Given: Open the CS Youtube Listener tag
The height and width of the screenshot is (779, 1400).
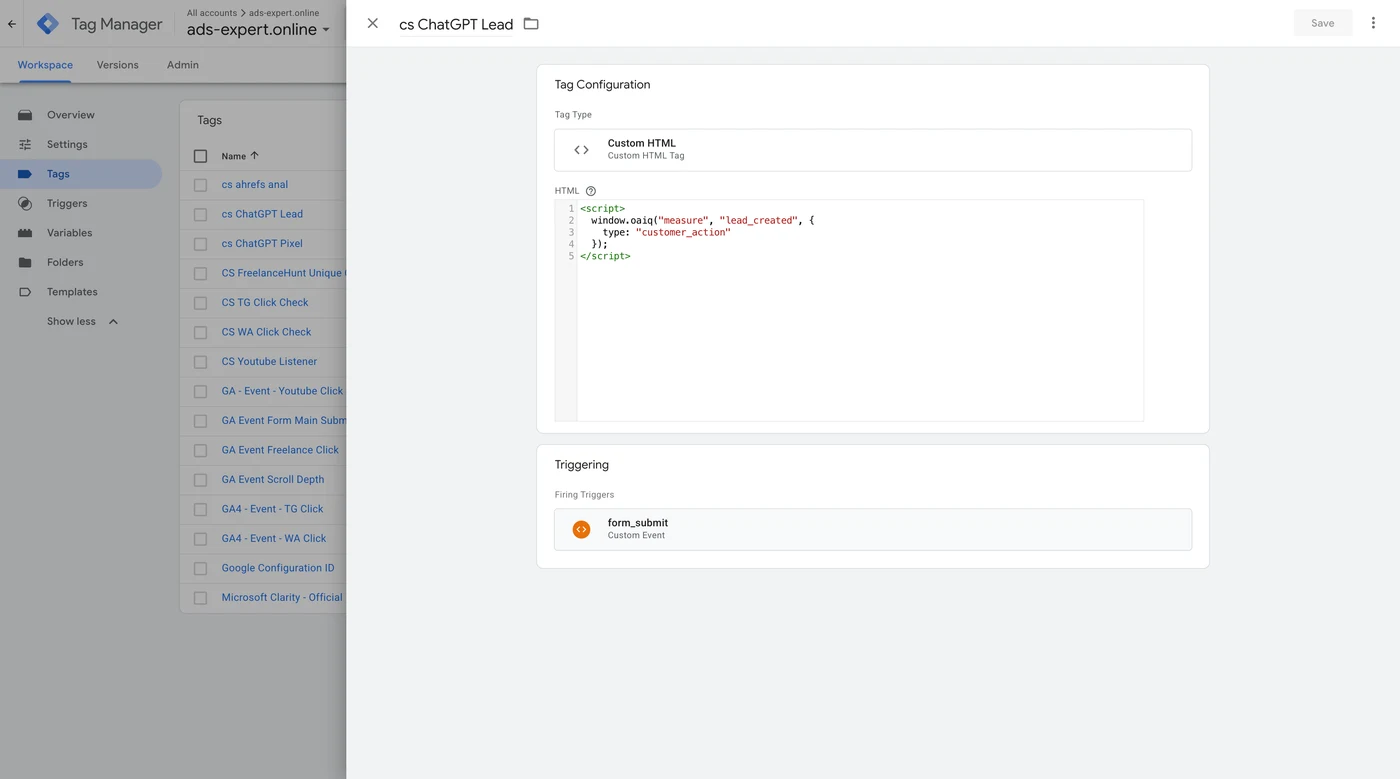Looking at the screenshot, I should pos(269,361).
